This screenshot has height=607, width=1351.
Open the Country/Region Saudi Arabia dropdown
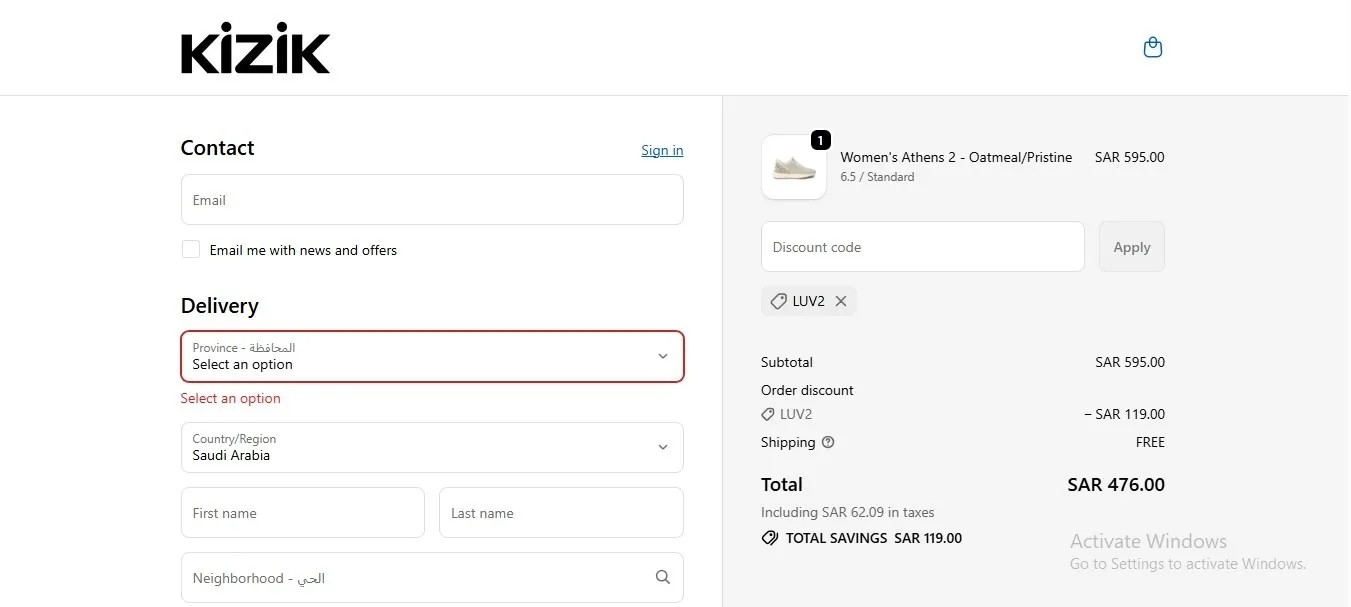[x=432, y=447]
